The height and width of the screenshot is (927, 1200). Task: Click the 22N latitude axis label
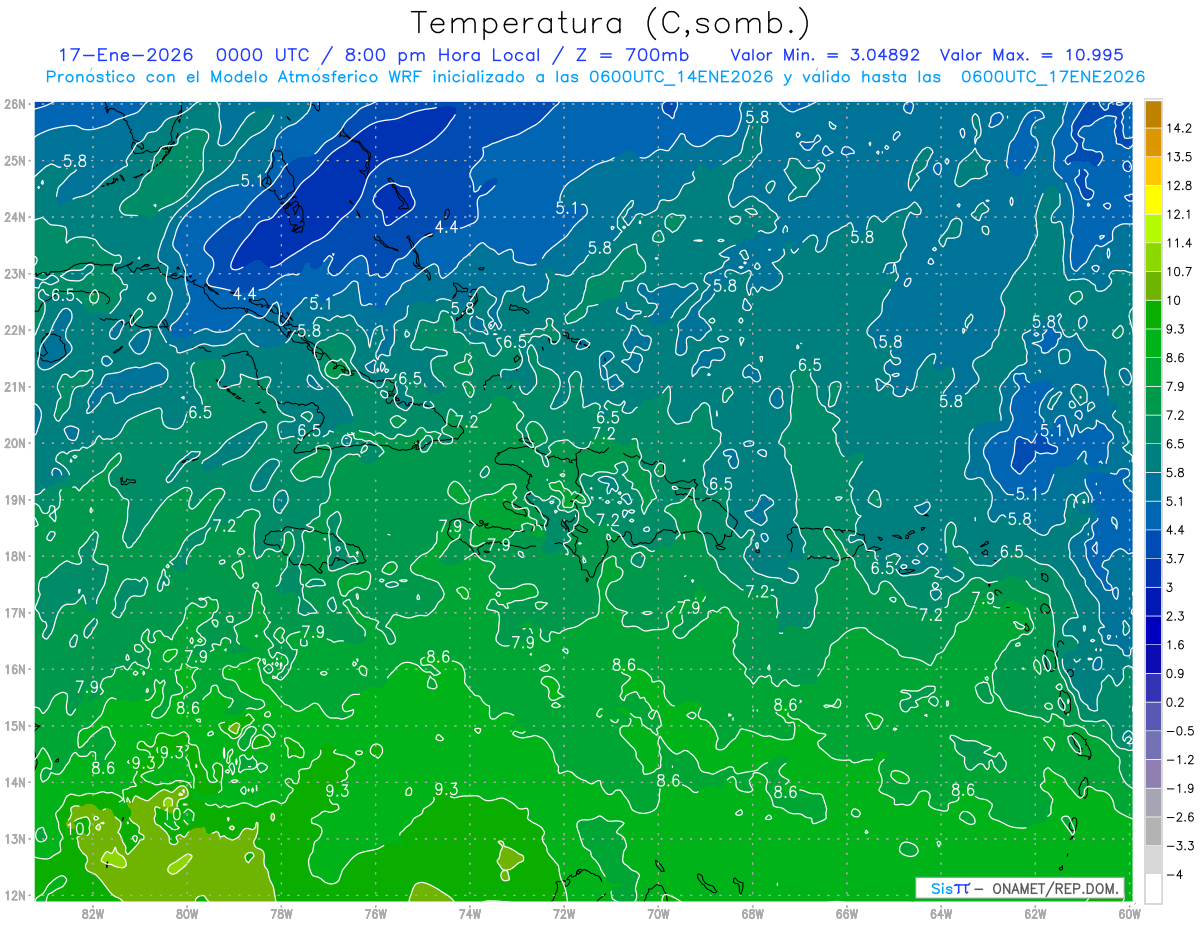point(15,330)
